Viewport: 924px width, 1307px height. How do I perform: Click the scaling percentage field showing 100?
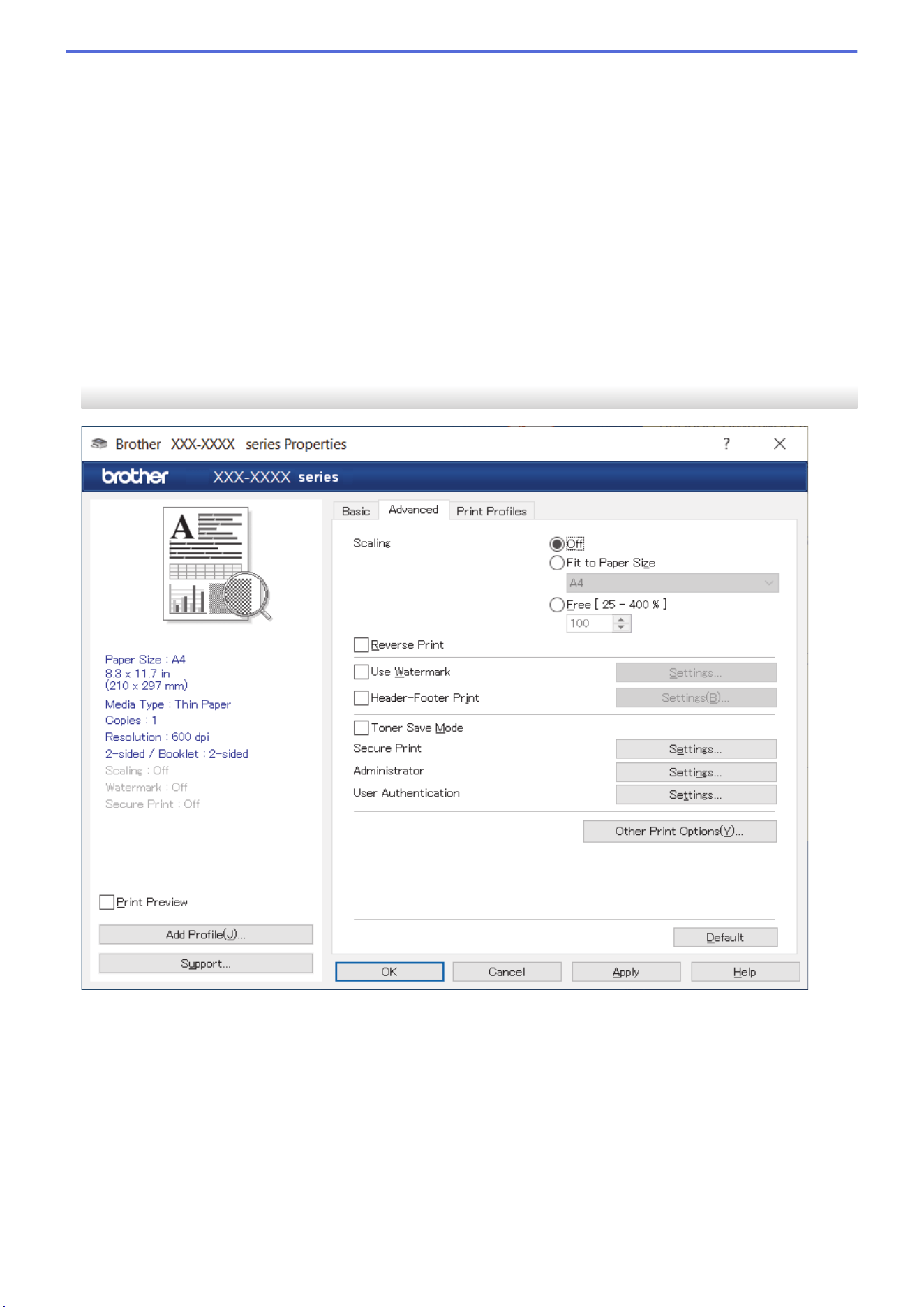coord(589,623)
